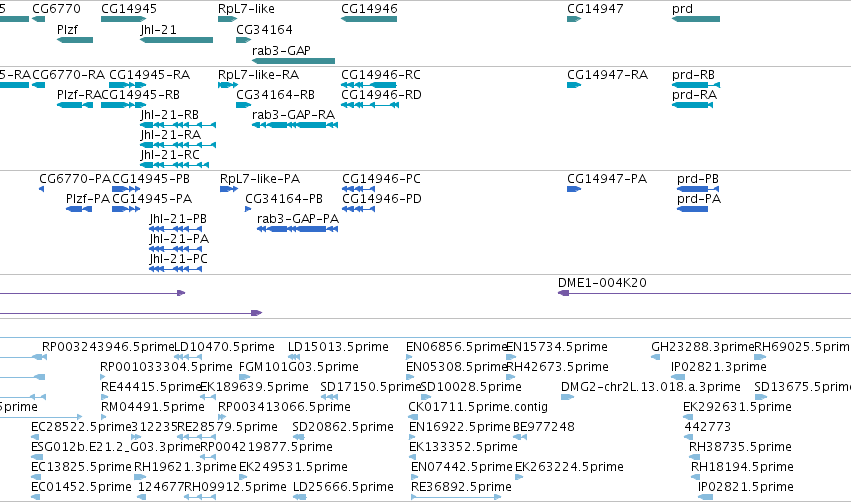This screenshot has width=851, height=502.
Task: Select the IP02821.5prime EST
Action: click(746, 487)
